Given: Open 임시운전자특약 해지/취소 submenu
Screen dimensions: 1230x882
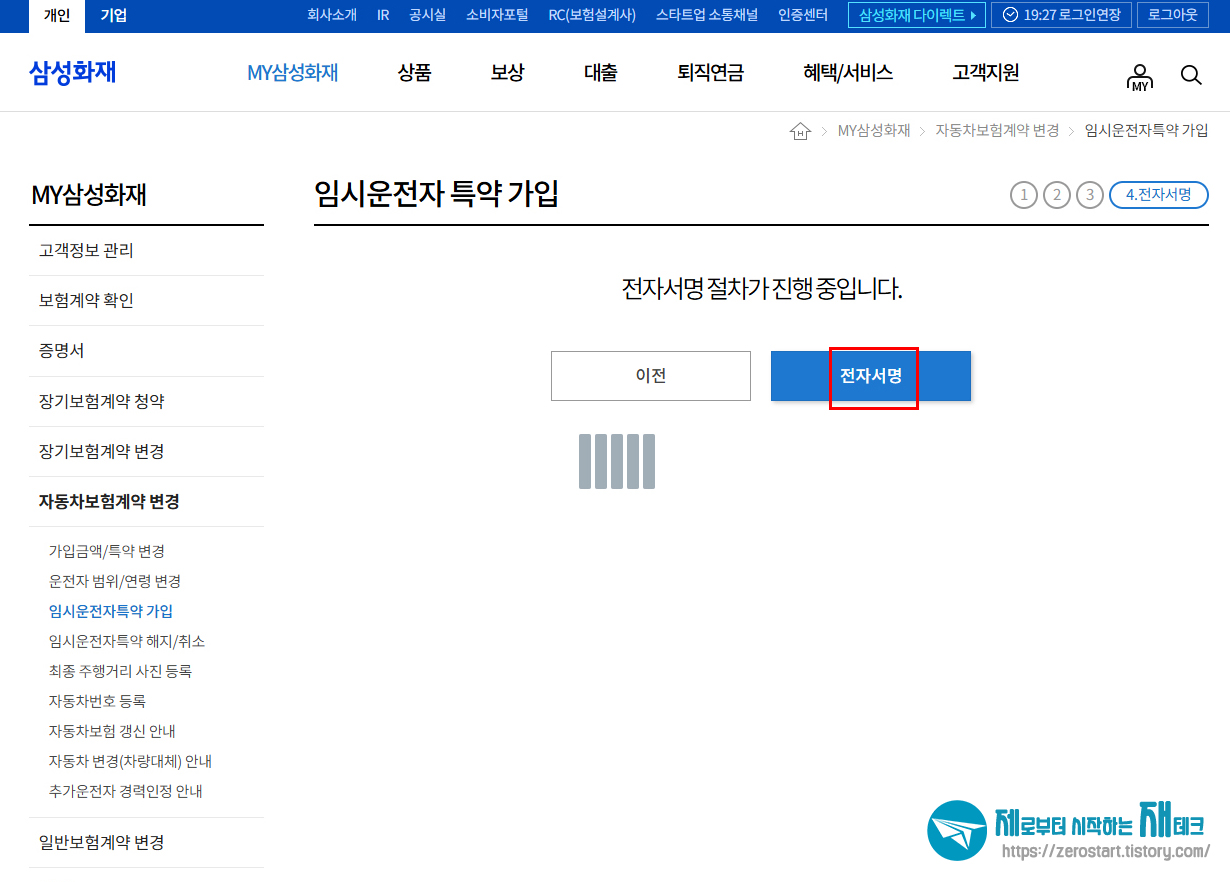Looking at the screenshot, I should click(126, 641).
